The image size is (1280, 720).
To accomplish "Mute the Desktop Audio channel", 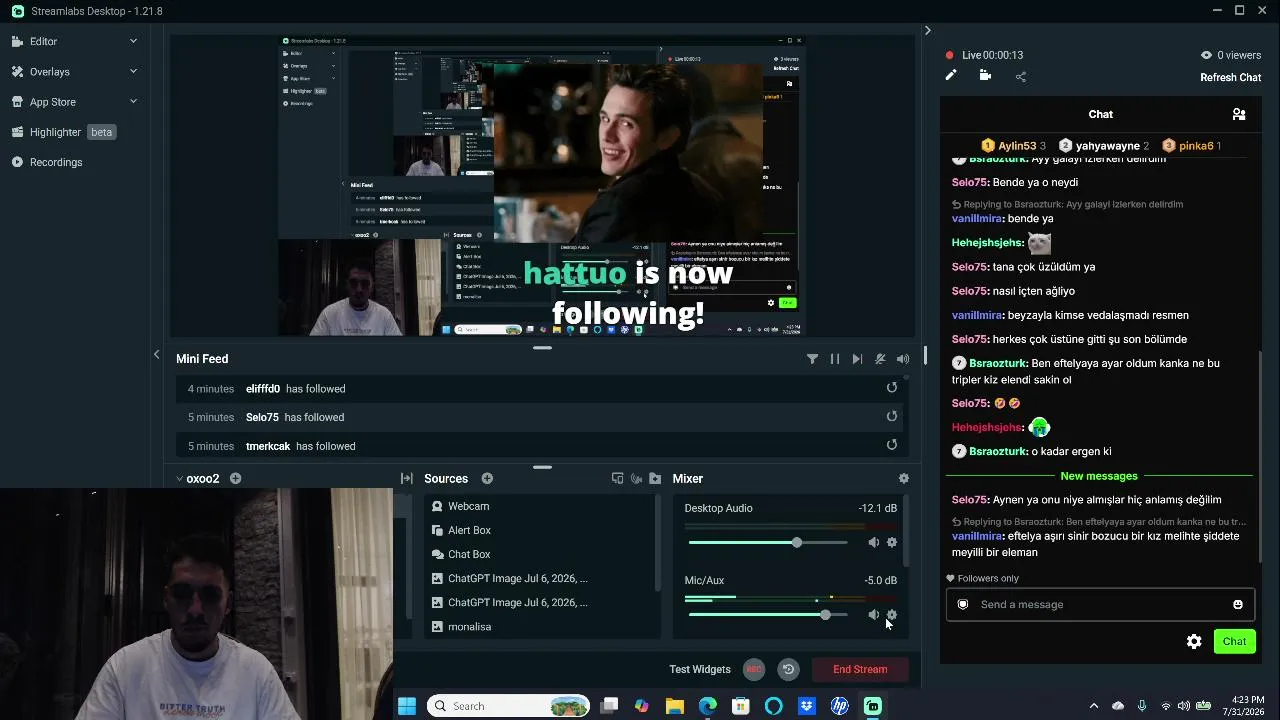I will pyautogui.click(x=873, y=542).
